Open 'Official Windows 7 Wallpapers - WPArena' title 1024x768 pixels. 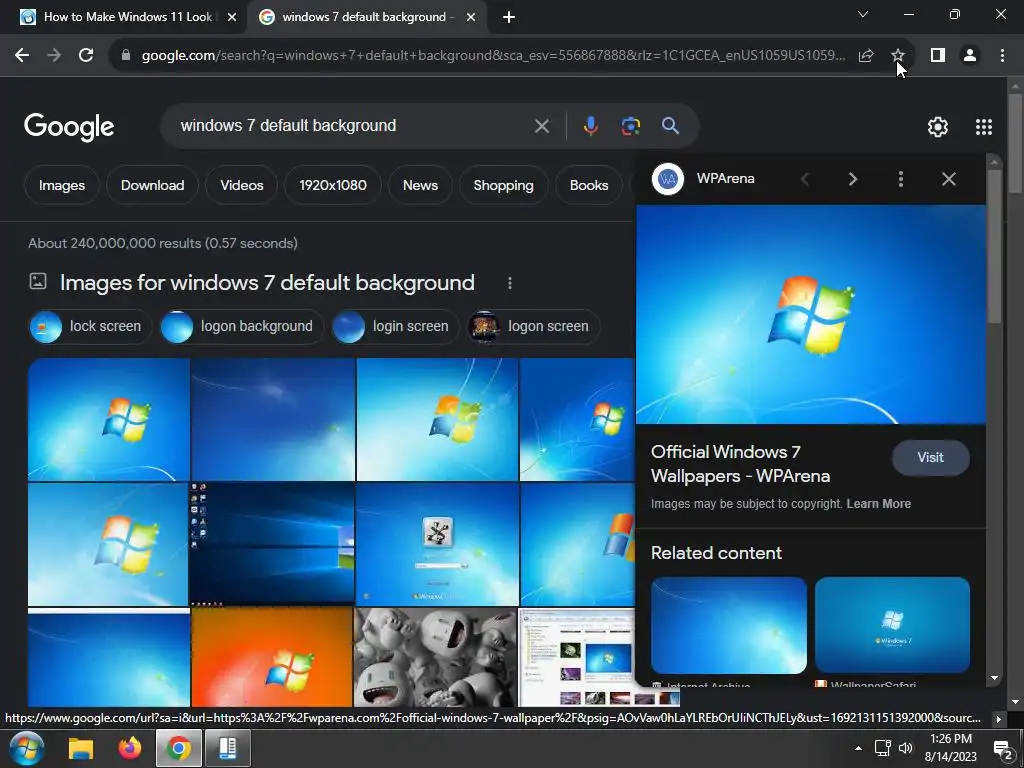741,464
